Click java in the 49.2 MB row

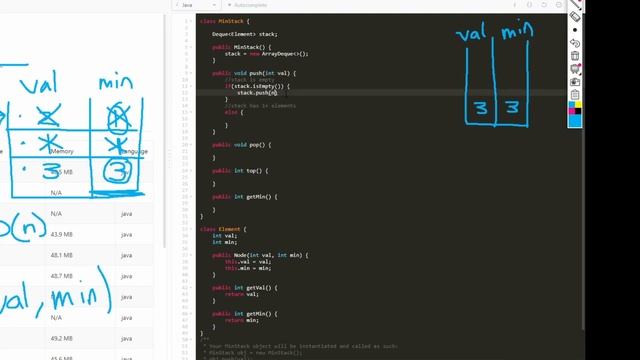(127, 338)
